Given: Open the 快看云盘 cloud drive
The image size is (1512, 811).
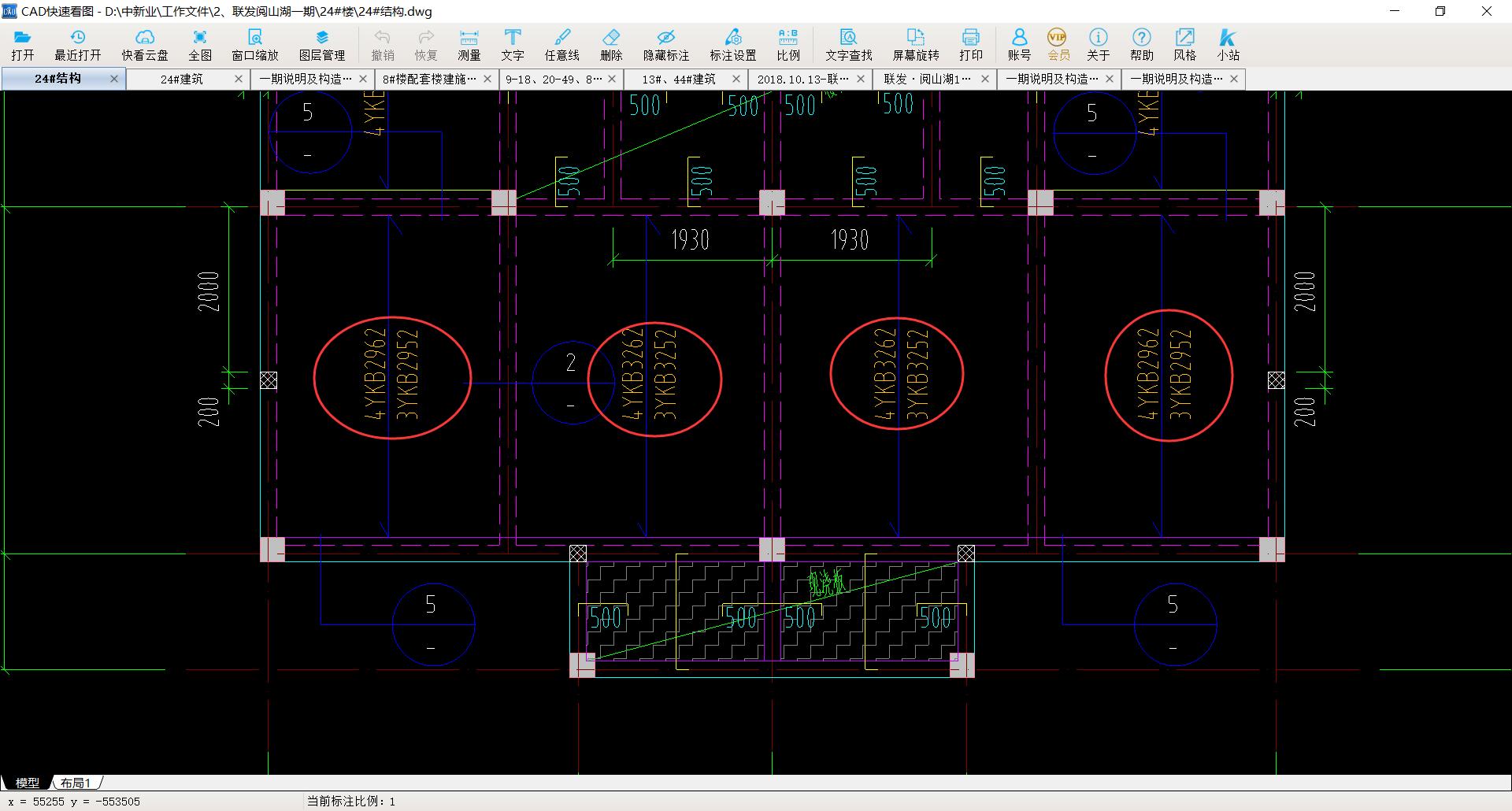Looking at the screenshot, I should pyautogui.click(x=145, y=45).
